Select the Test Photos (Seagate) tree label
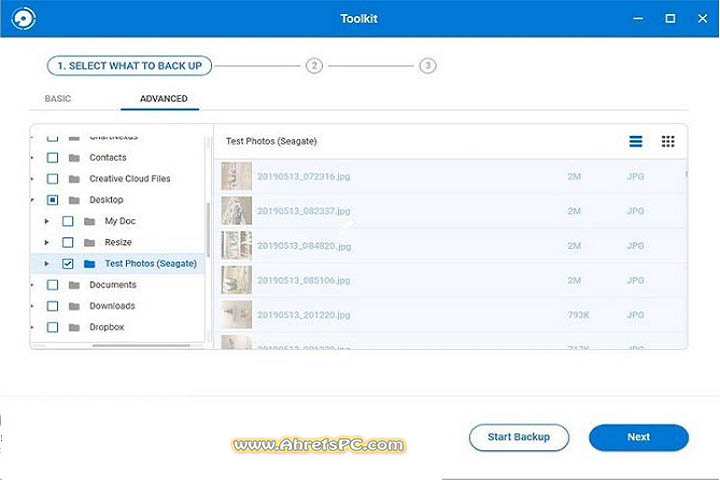Image resolution: width=720 pixels, height=480 pixels. 151,264
